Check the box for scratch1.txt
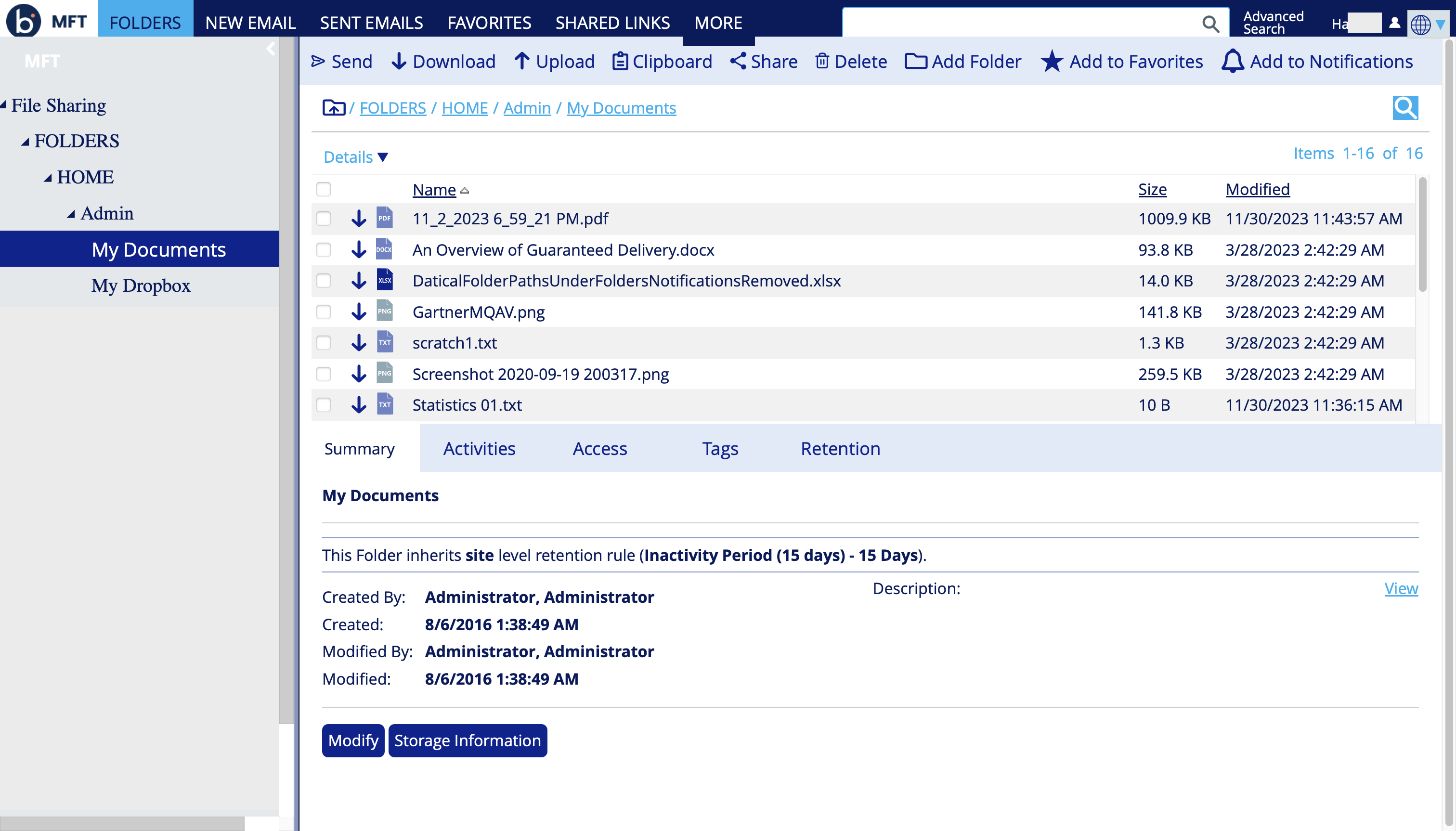 click(324, 342)
